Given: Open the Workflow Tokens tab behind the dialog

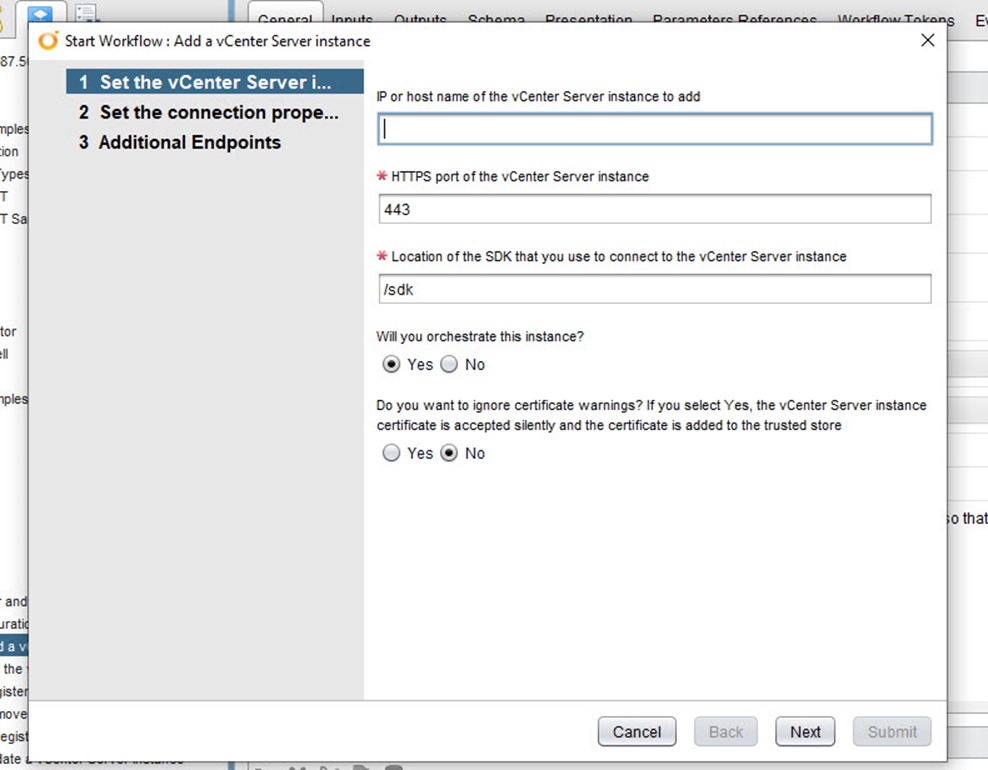Looking at the screenshot, I should point(896,19).
